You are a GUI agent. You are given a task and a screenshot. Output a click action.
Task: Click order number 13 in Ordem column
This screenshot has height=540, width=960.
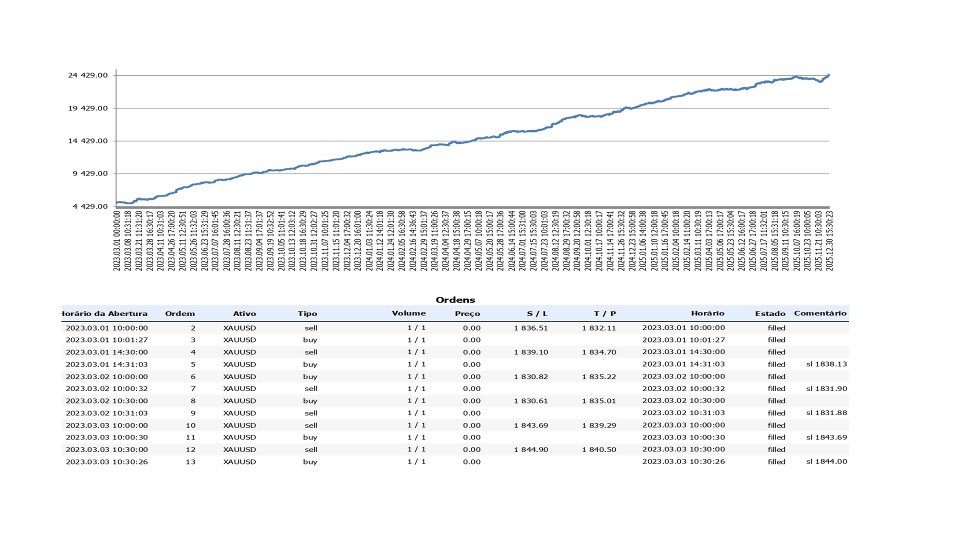tap(190, 462)
